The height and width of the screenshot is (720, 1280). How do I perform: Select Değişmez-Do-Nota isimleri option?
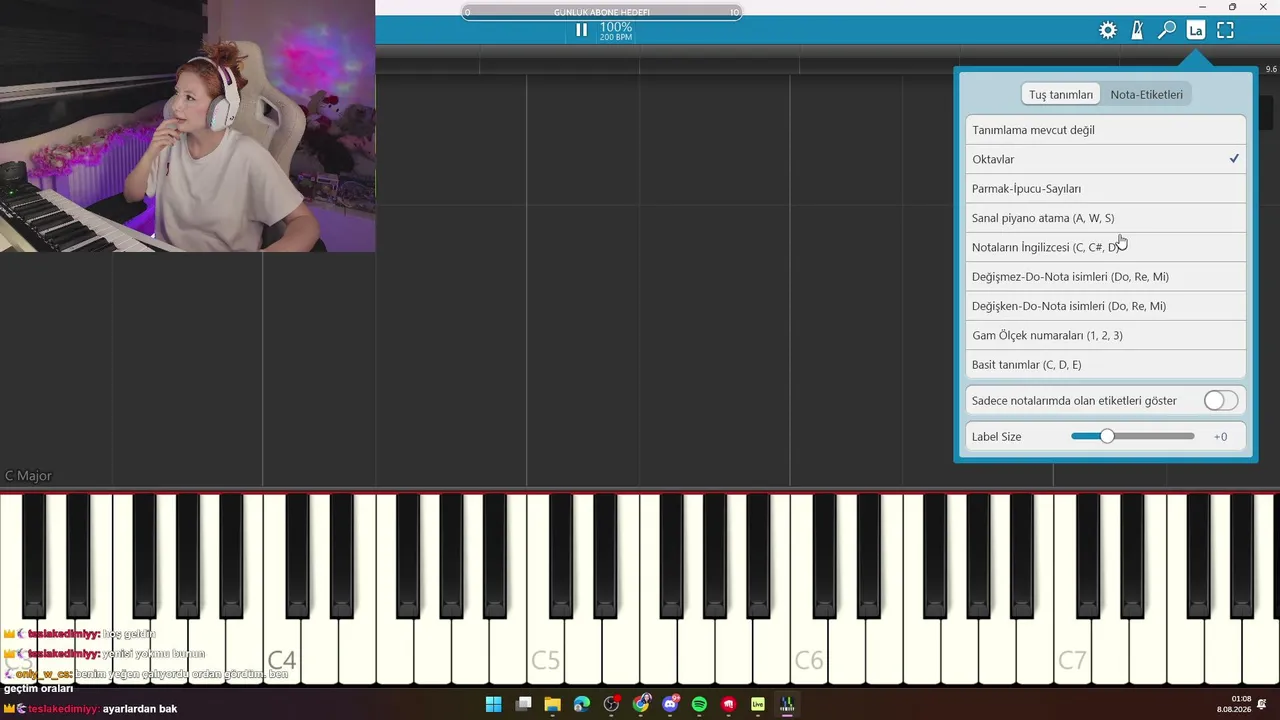(1105, 276)
